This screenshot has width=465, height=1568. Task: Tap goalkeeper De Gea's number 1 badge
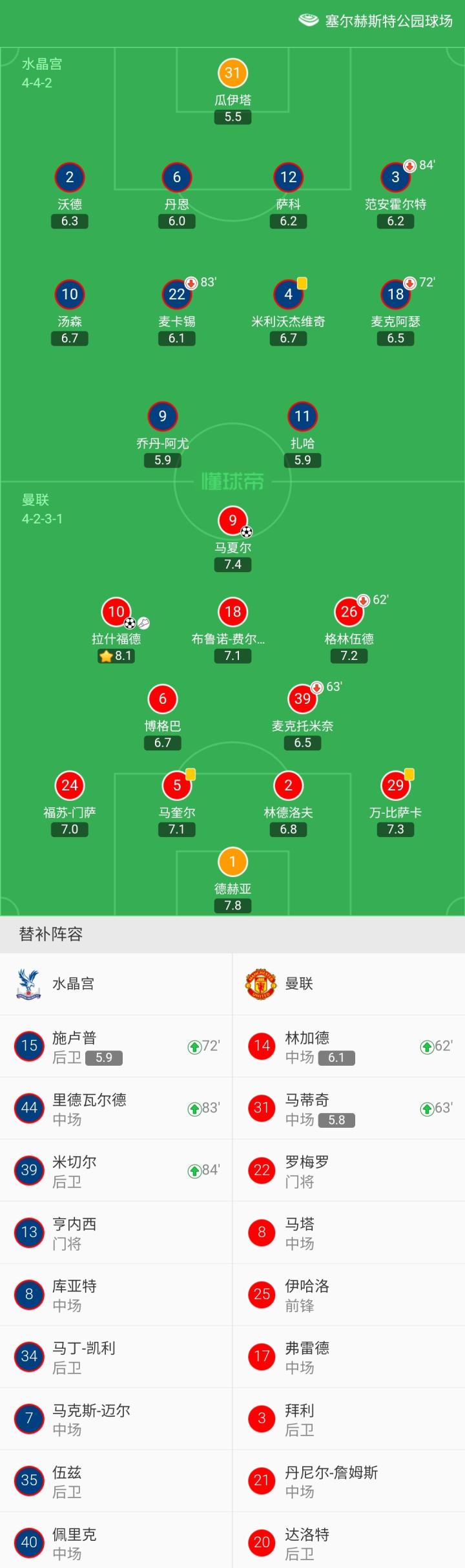pyautogui.click(x=232, y=862)
